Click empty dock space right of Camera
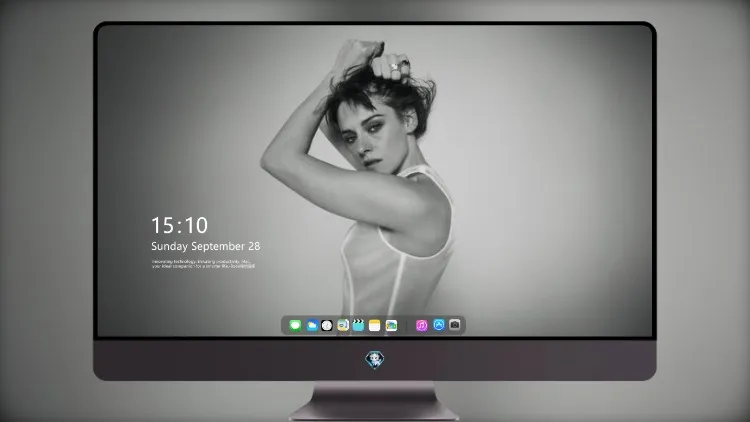The height and width of the screenshot is (422, 750). 463,325
